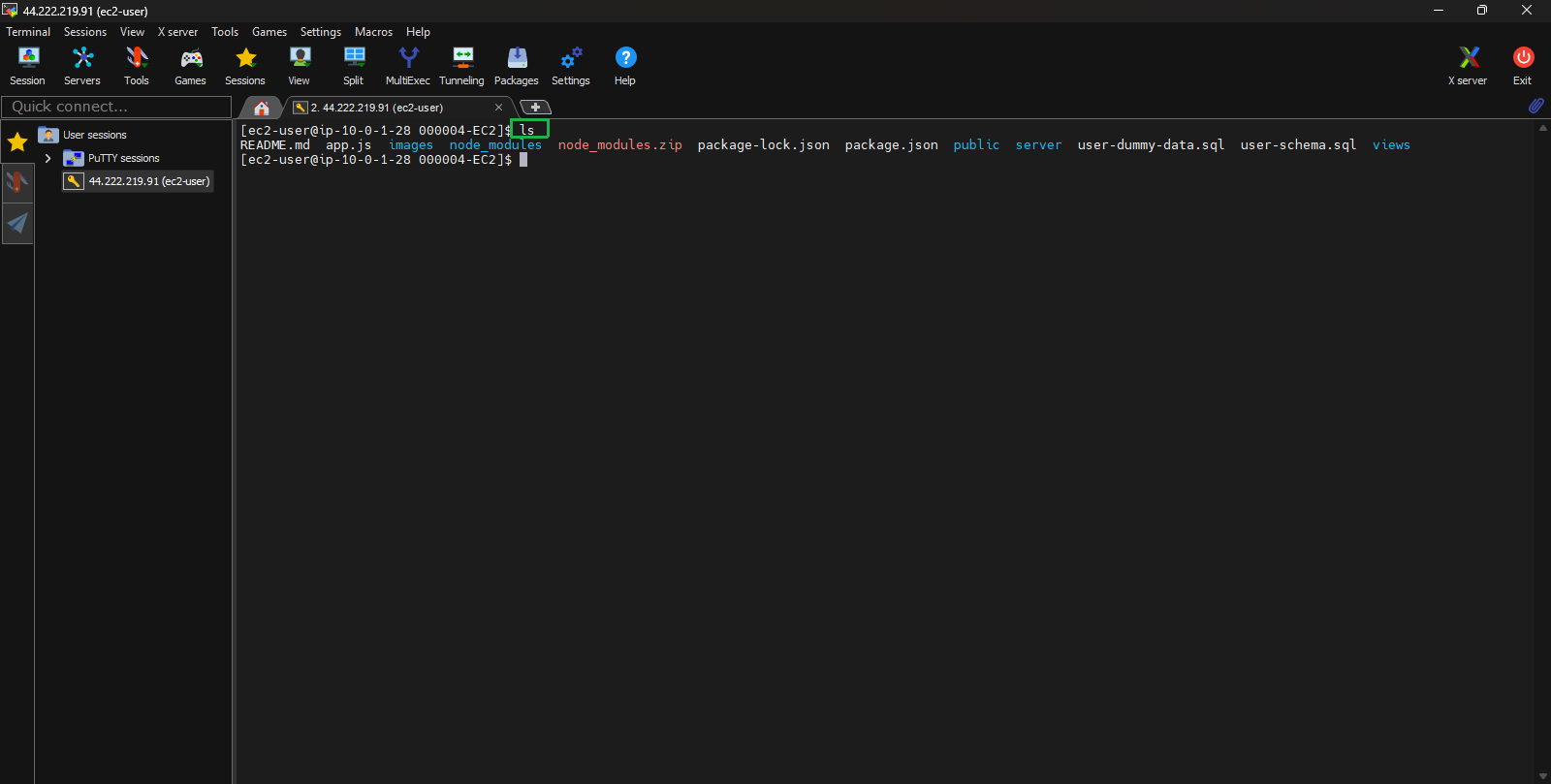Open the Servers toolbar icon
Viewport: 1551px width, 784px height.
(82, 66)
